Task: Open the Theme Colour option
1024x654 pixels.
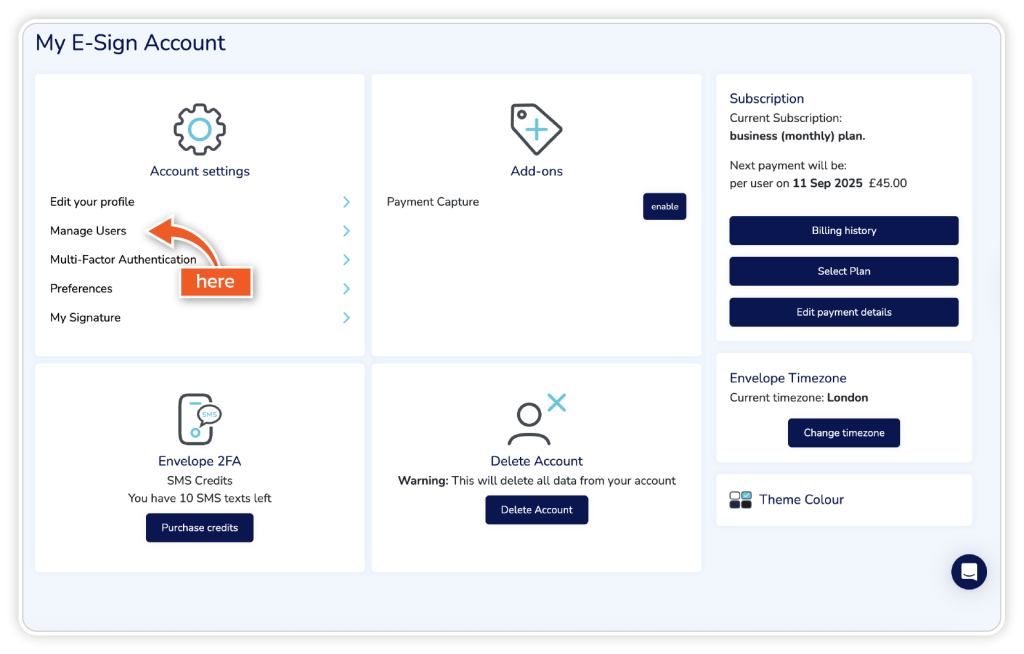Action: coord(801,500)
